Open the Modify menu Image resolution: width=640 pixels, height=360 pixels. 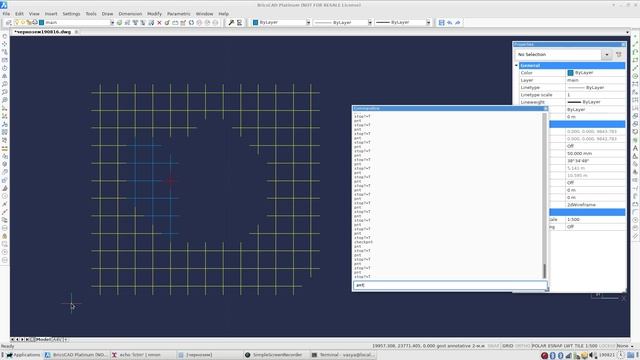pyautogui.click(x=154, y=14)
